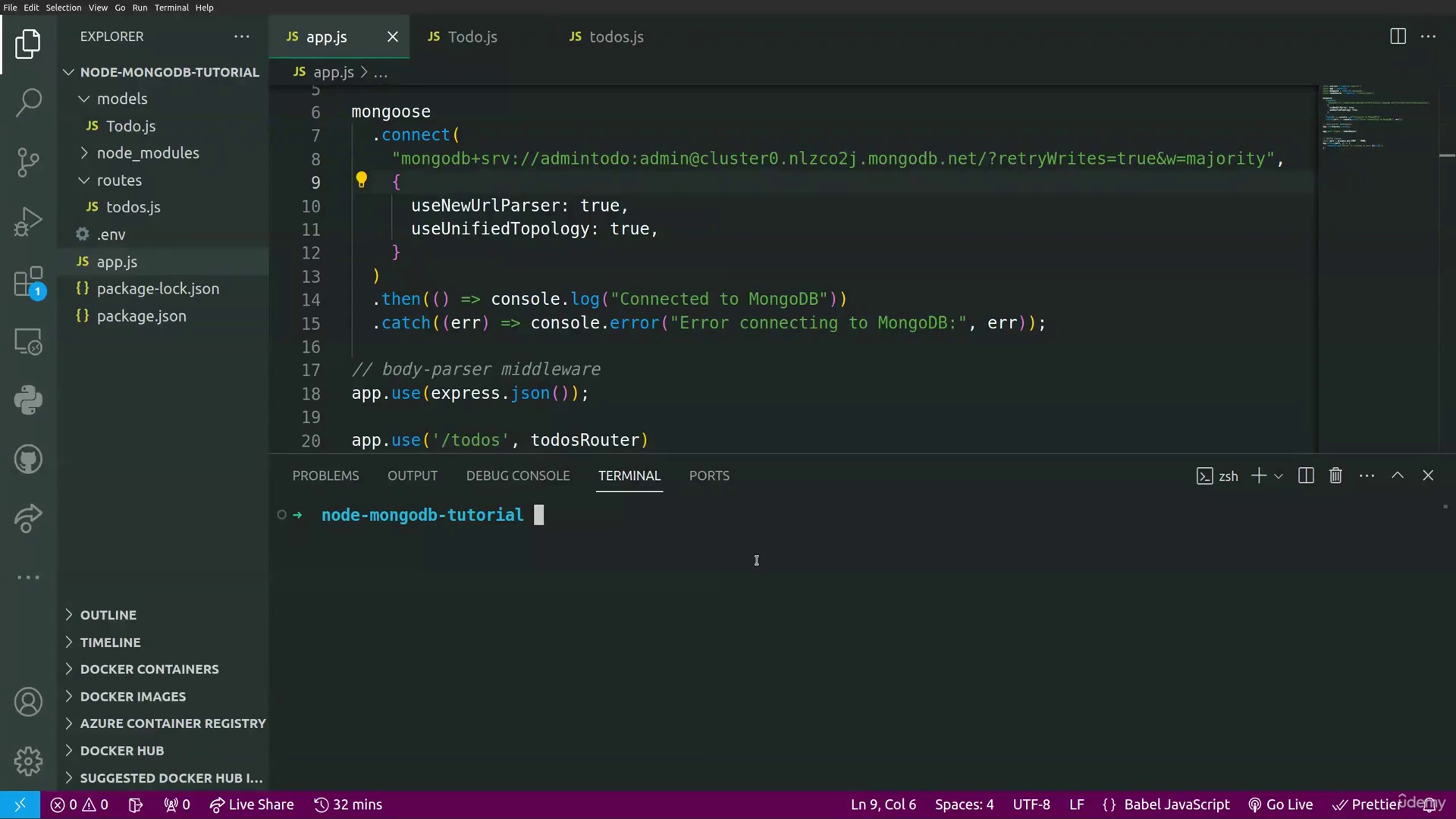Image resolution: width=1456 pixels, height=819 pixels.
Task: Open the Explorer view in activity bar
Action: pyautogui.click(x=28, y=44)
